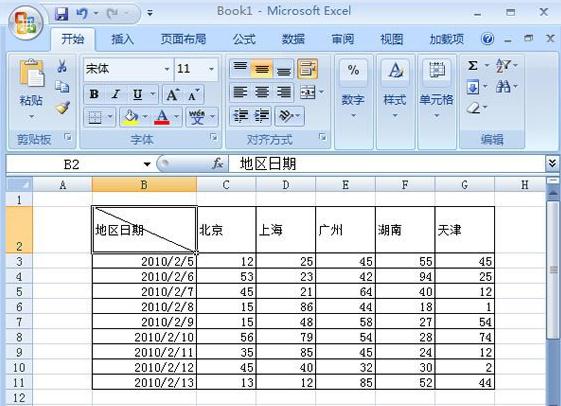This screenshot has width=561, height=406.
Task: Open the borders dropdown arrow
Action: (x=110, y=117)
